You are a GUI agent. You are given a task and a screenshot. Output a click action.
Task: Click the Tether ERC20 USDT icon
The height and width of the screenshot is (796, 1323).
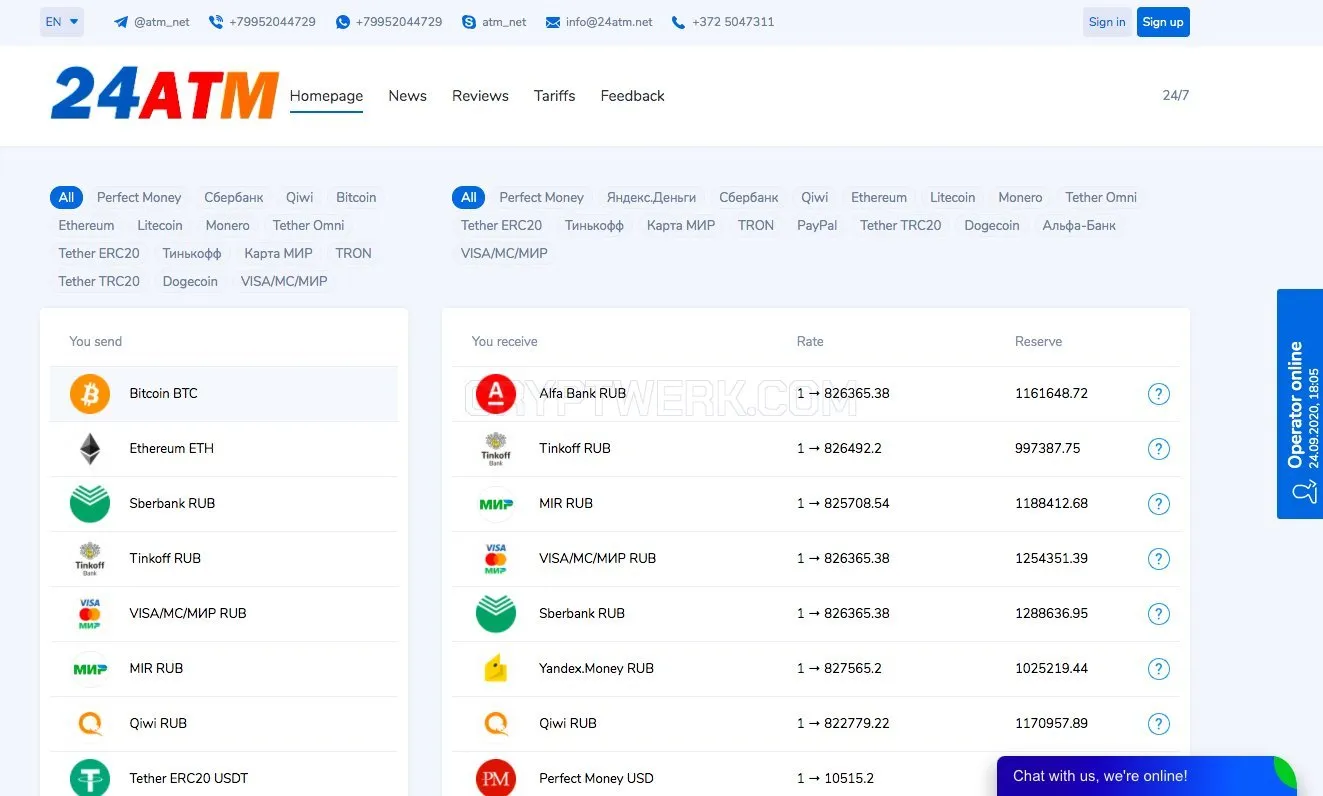(x=90, y=779)
